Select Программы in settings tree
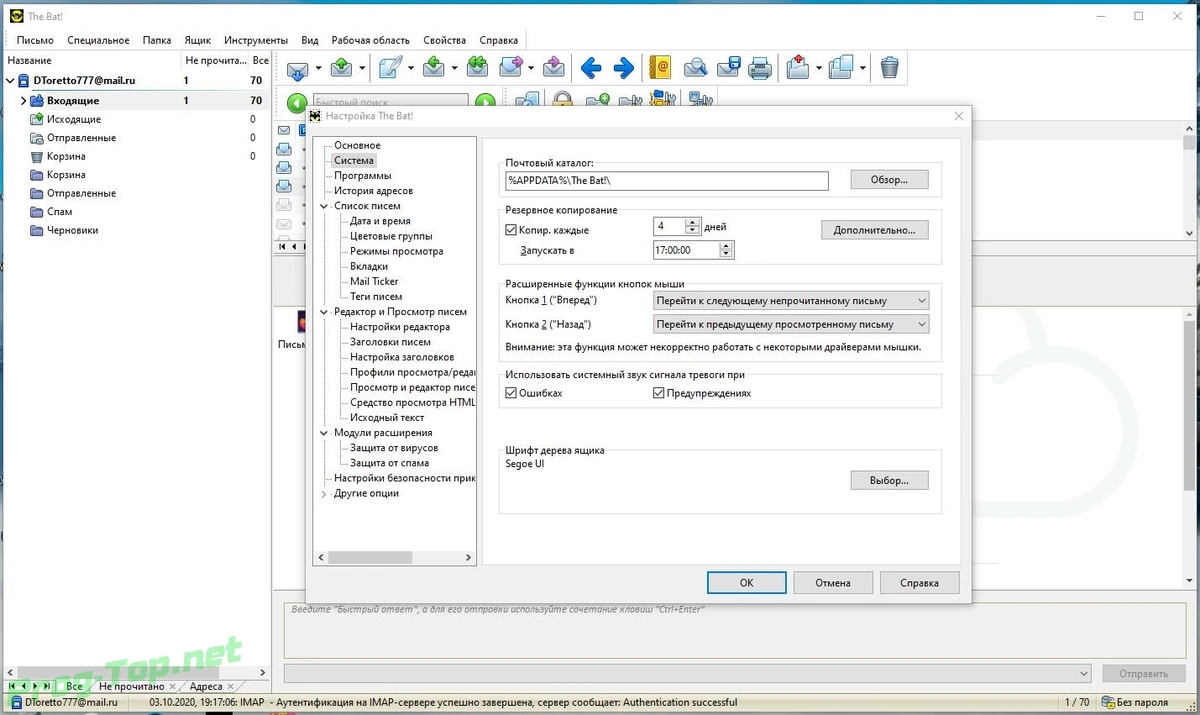 363,176
